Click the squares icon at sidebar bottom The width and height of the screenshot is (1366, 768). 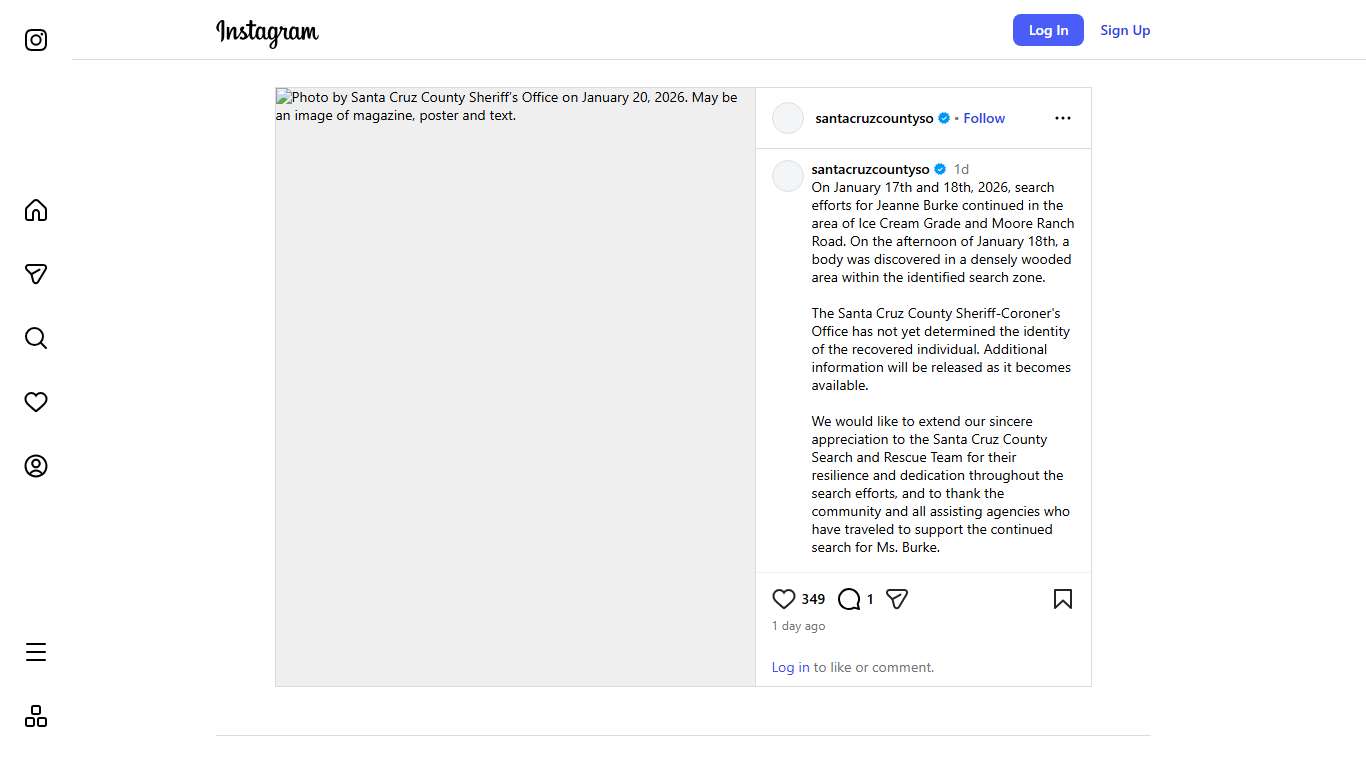tap(36, 716)
